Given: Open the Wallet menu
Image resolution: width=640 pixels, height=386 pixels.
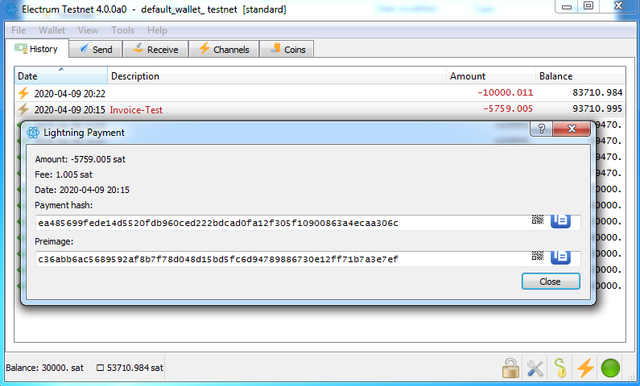Looking at the screenshot, I should click(52, 30).
